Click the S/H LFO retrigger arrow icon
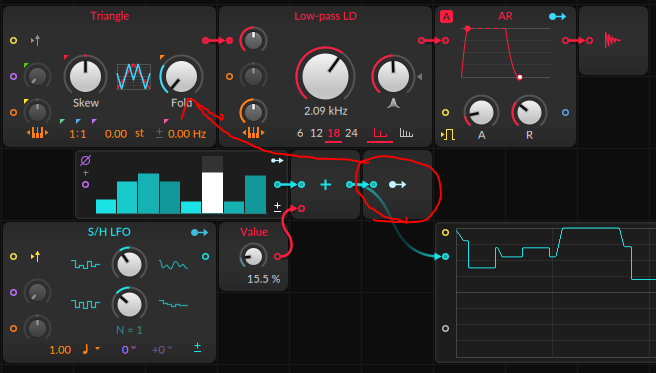656x373 pixels. tap(36, 256)
